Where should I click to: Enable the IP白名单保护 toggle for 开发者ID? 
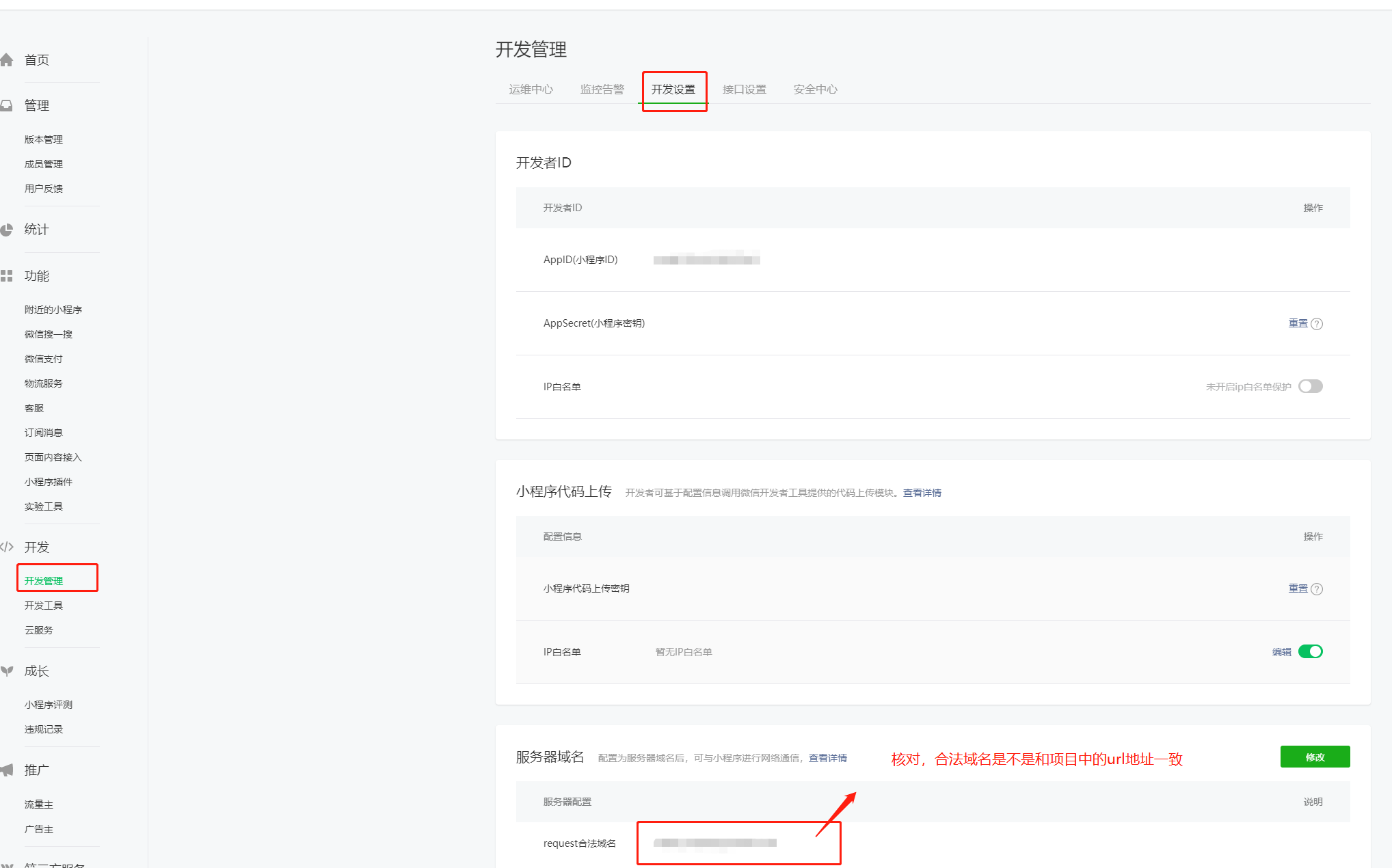[1310, 386]
